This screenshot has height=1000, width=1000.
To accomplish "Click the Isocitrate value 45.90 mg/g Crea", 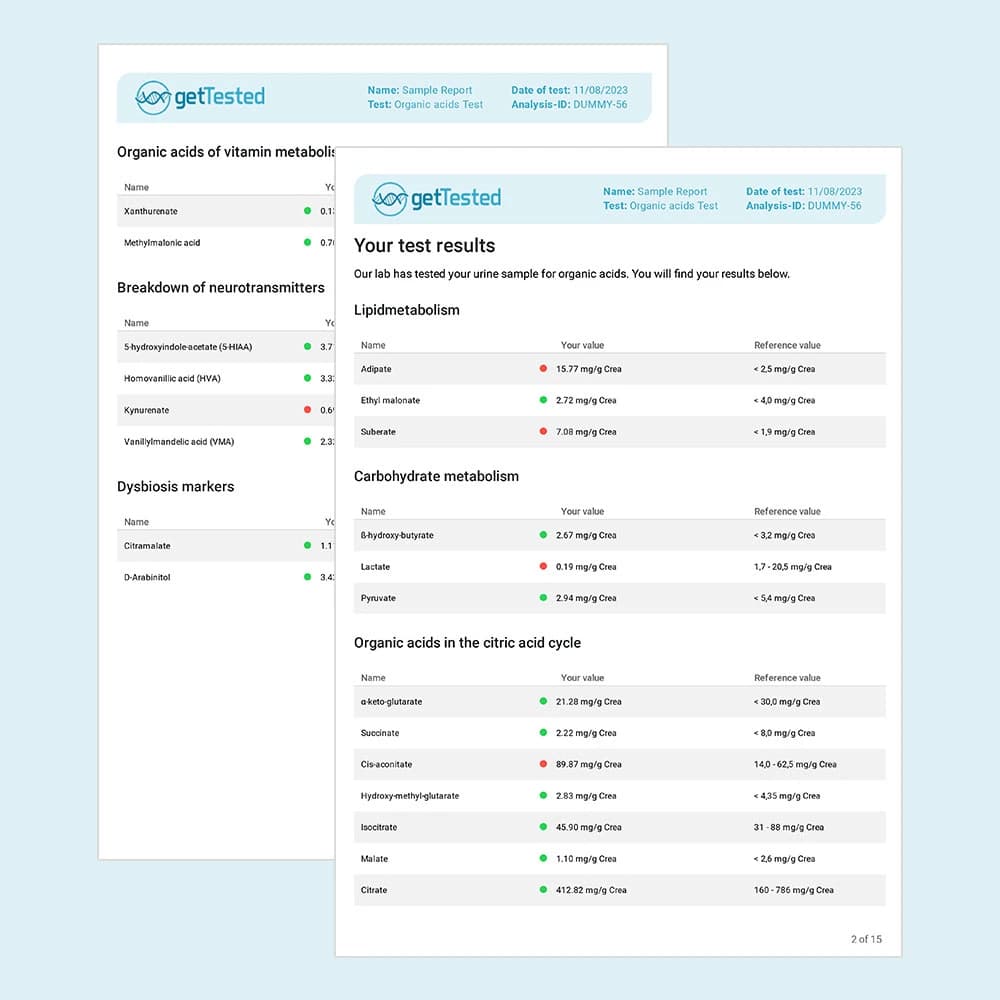I will (588, 827).
